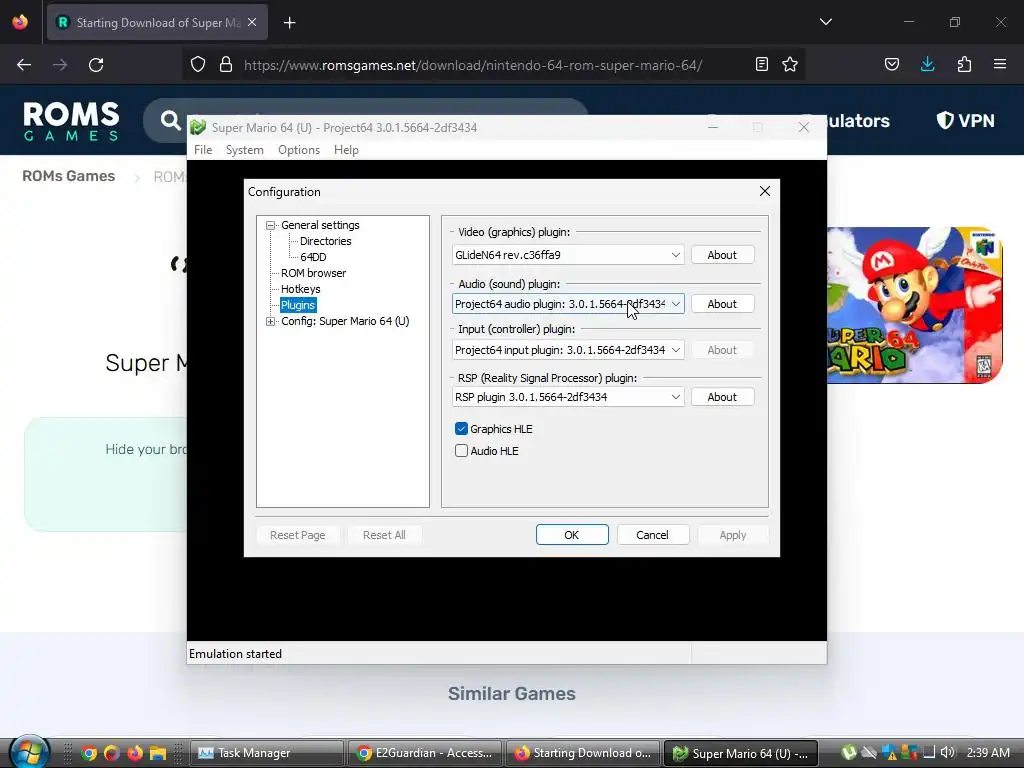Collapse the General settings tree node
The width and height of the screenshot is (1024, 768).
[270, 225]
